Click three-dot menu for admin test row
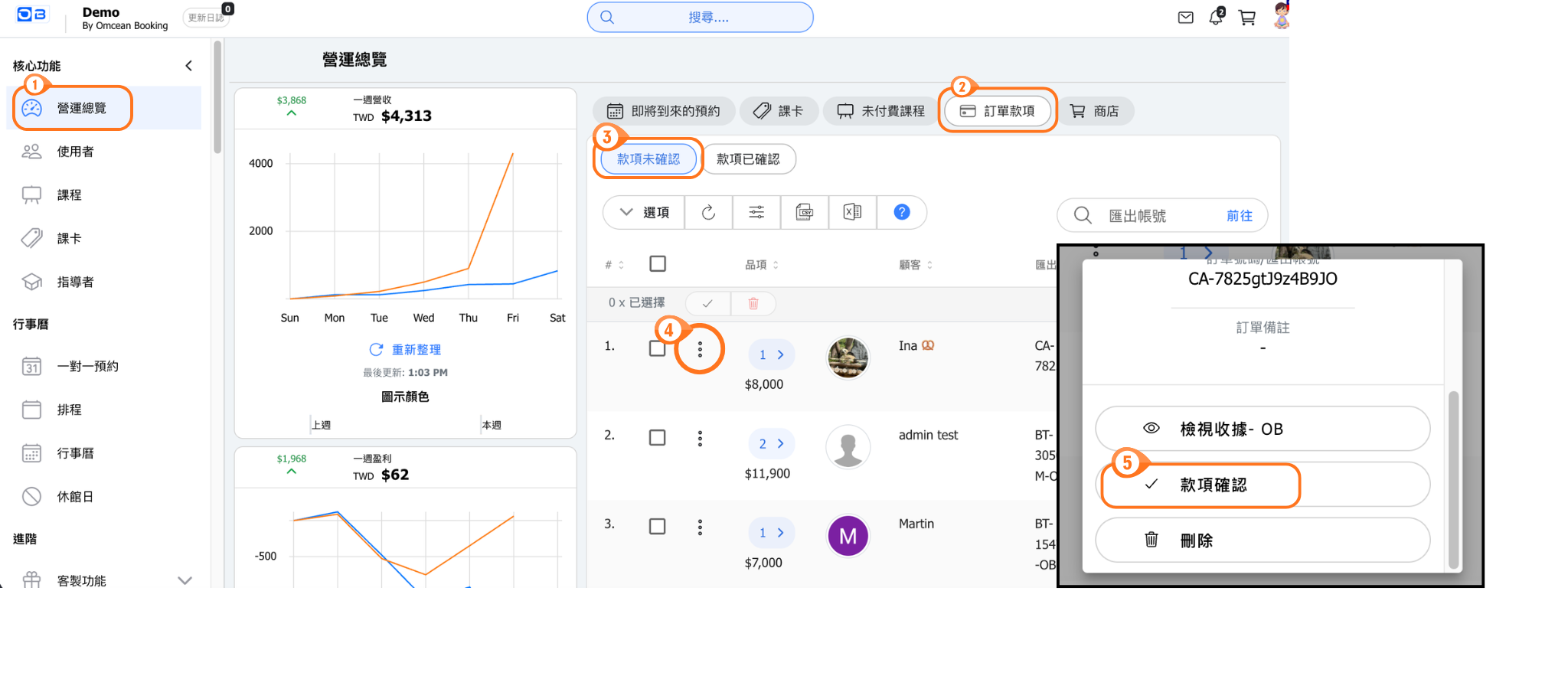 [x=700, y=439]
